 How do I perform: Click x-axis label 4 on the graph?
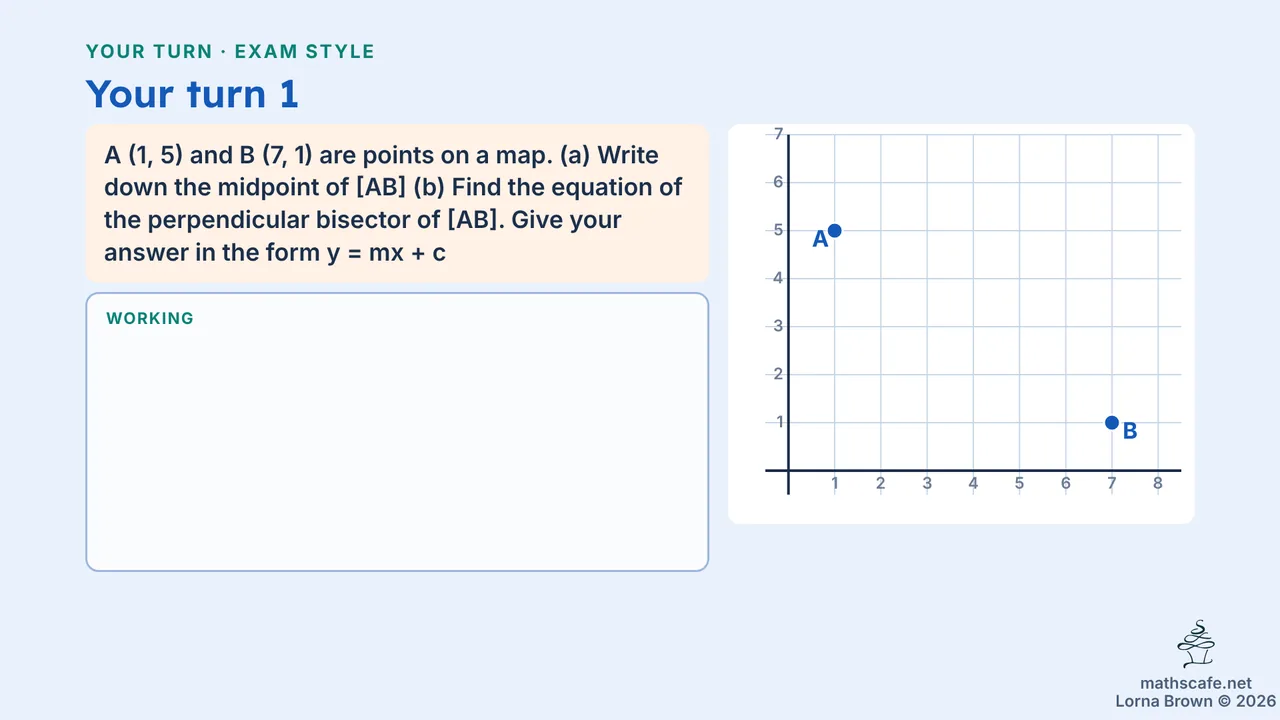click(x=973, y=484)
